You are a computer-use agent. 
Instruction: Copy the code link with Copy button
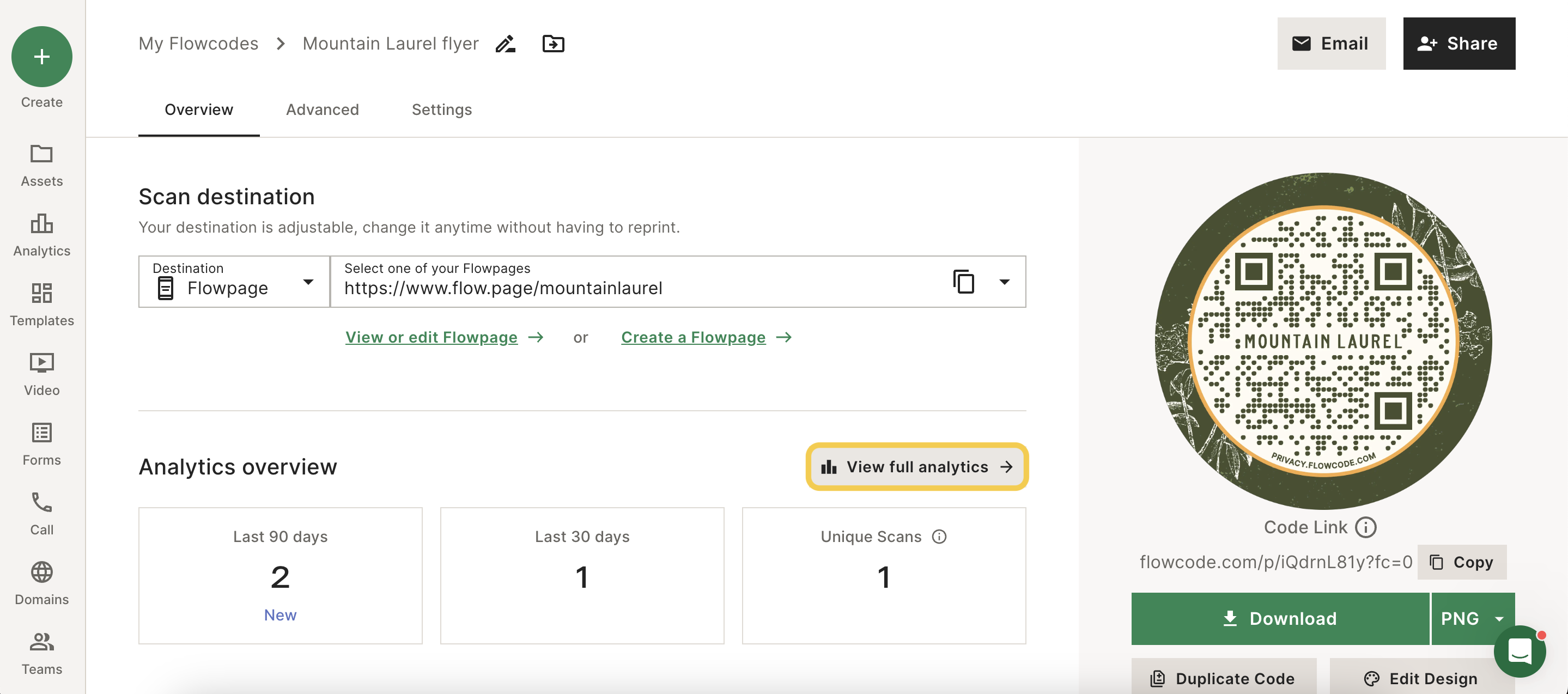[x=1461, y=562]
